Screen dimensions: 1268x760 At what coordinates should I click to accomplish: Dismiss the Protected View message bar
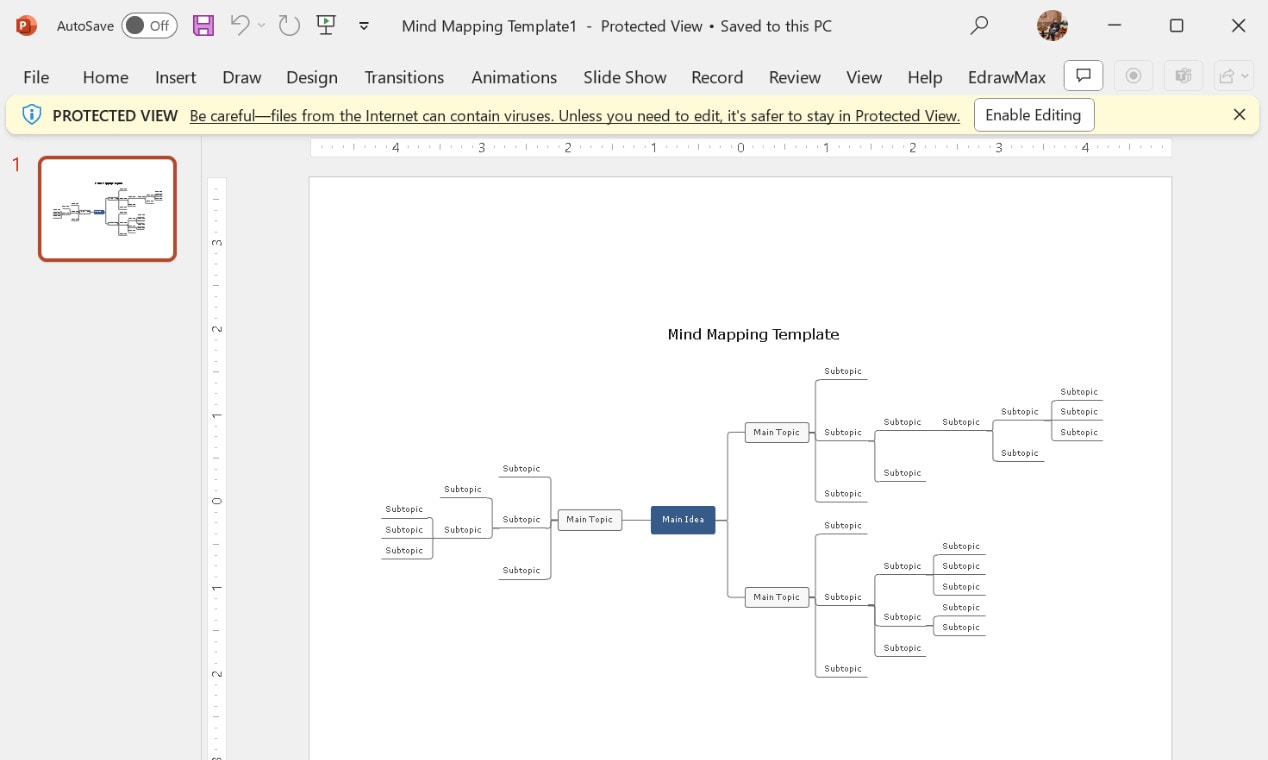(1239, 115)
